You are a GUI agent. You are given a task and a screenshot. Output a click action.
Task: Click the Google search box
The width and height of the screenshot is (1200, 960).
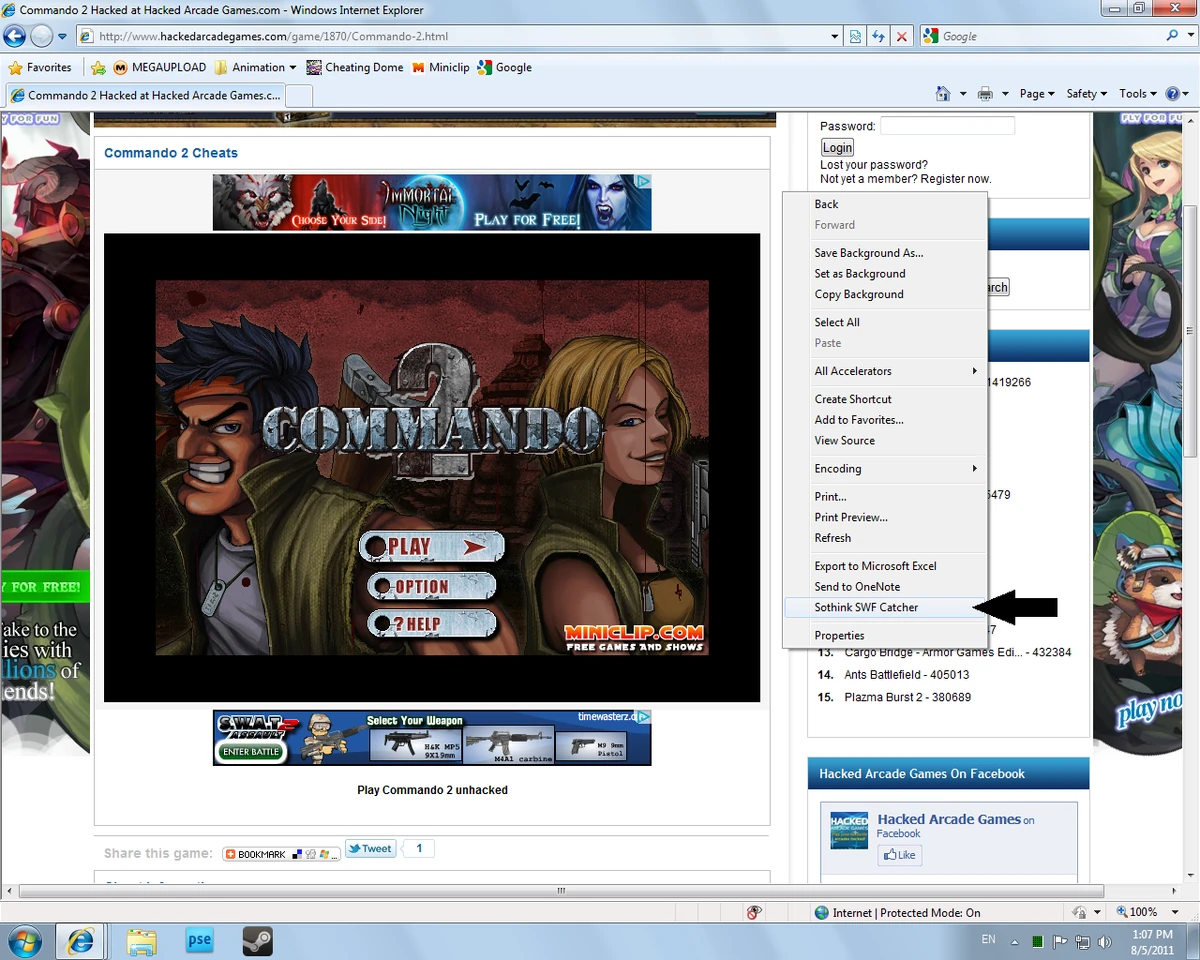click(1041, 36)
